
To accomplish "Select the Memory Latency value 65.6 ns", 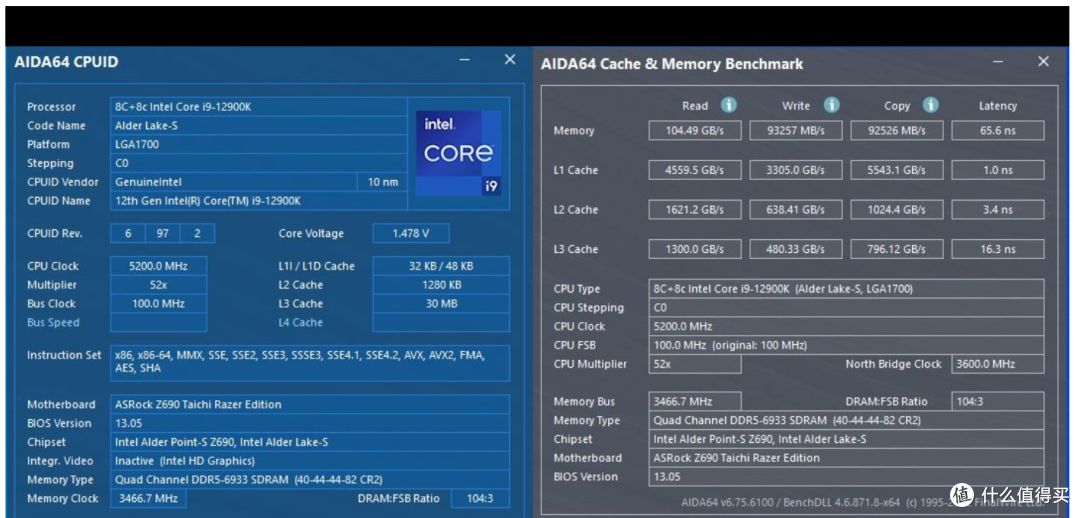I will coord(997,131).
